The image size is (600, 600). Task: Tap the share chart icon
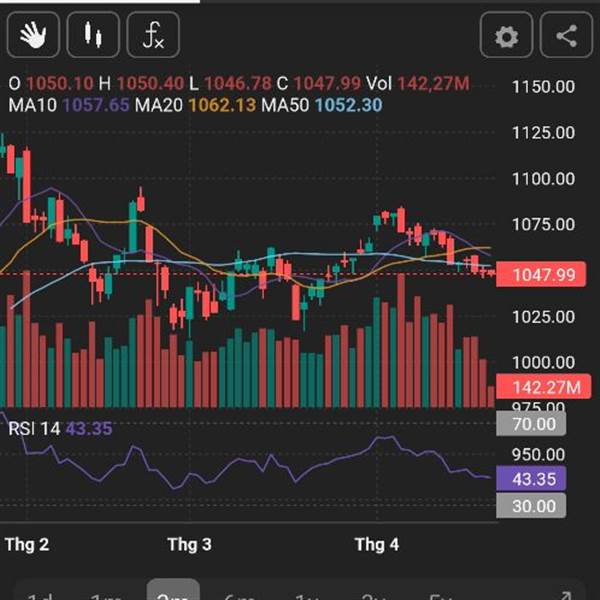click(x=566, y=35)
